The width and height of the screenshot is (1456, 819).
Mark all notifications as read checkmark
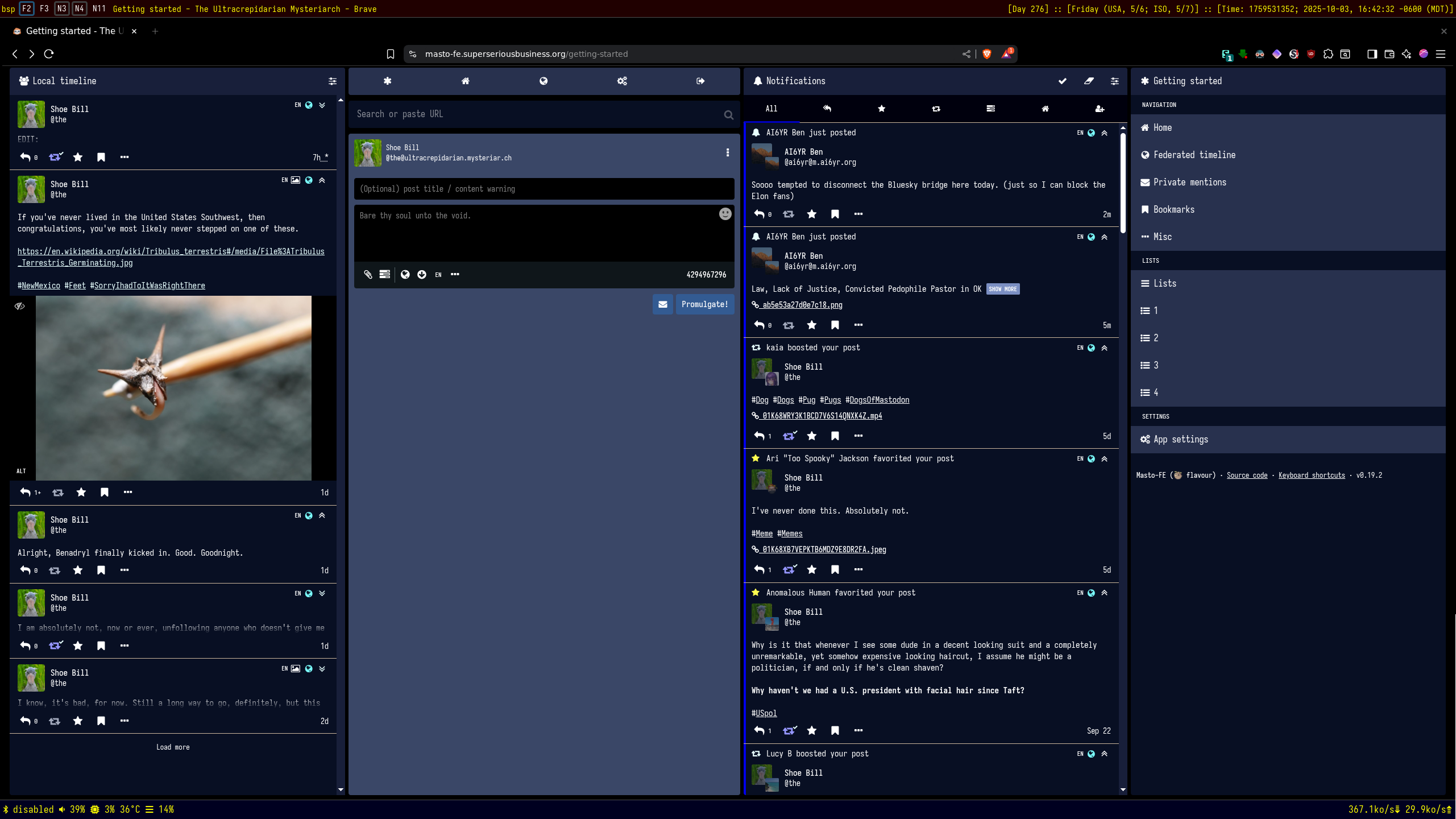click(1062, 81)
